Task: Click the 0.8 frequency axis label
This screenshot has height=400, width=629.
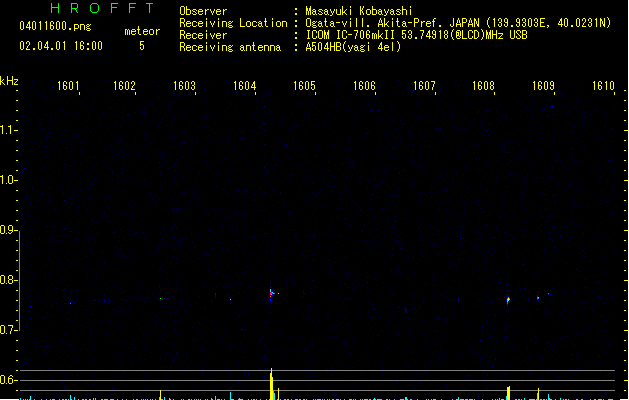Action: [7, 280]
